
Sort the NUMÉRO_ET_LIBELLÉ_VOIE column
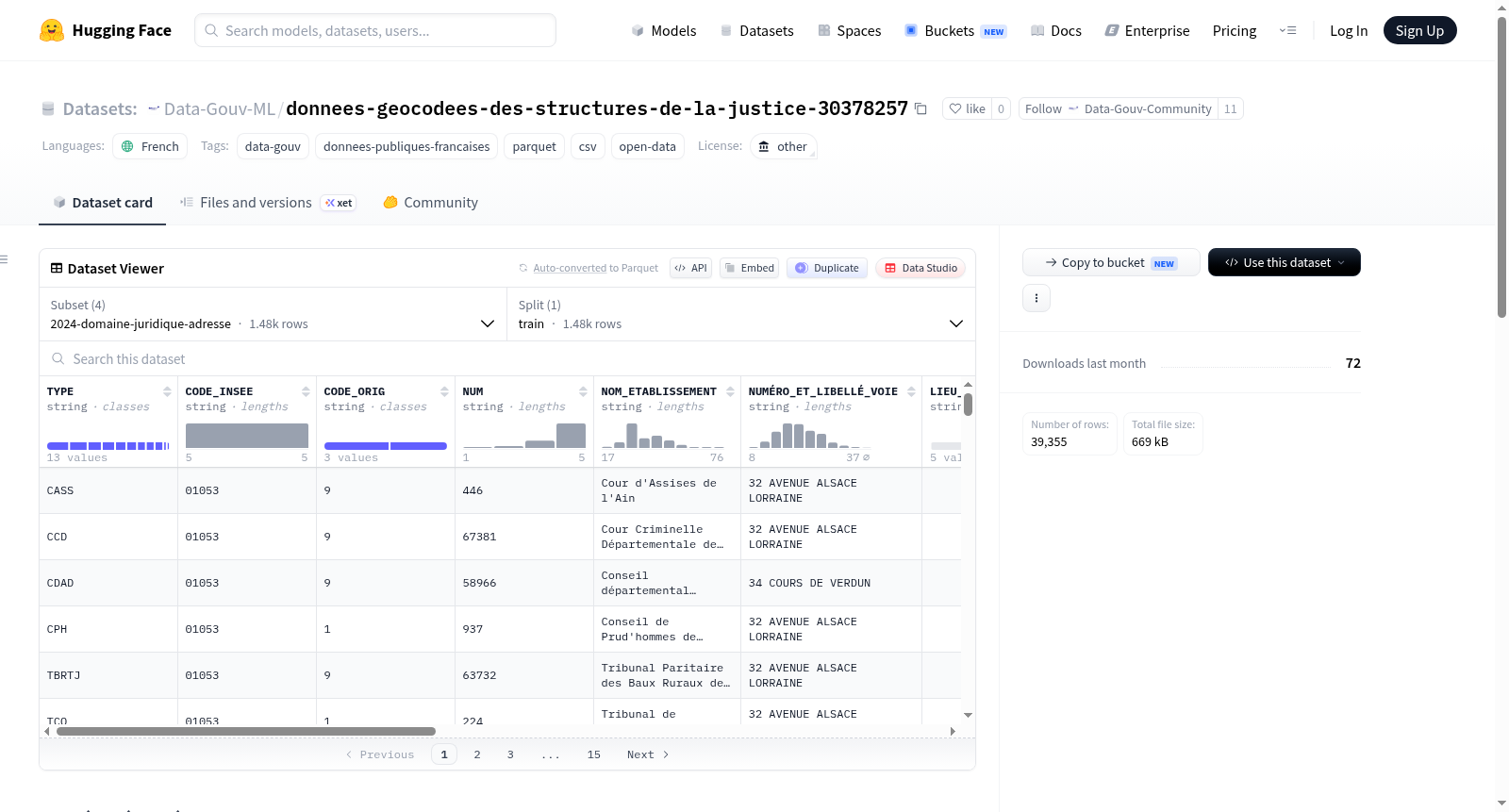click(x=911, y=391)
